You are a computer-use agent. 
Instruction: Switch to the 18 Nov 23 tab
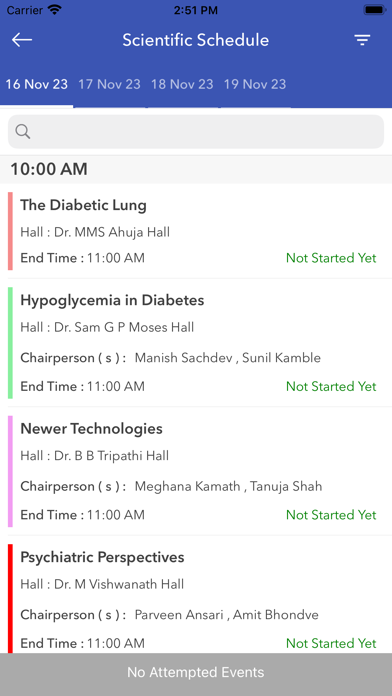point(182,84)
